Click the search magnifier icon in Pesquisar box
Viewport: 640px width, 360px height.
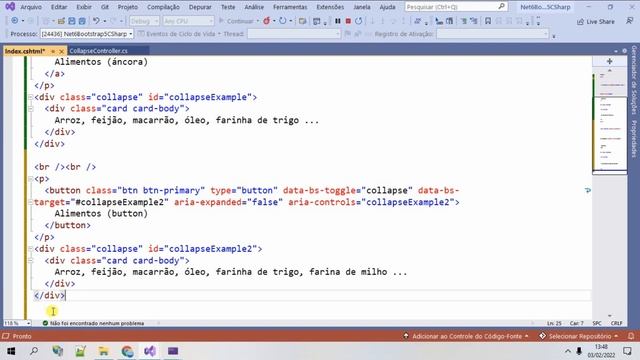[501, 7]
